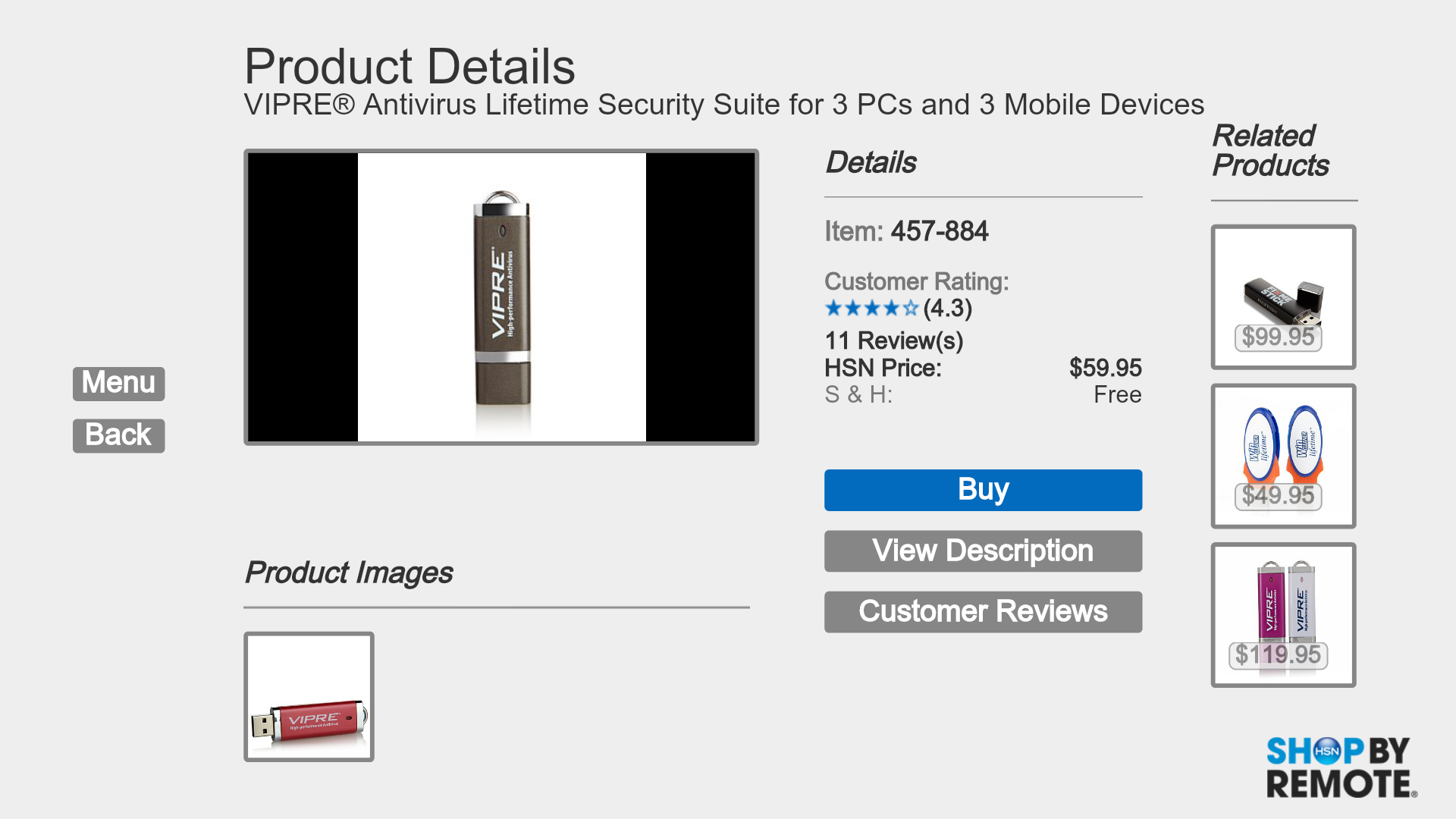Go Back to previous screen

(x=118, y=436)
